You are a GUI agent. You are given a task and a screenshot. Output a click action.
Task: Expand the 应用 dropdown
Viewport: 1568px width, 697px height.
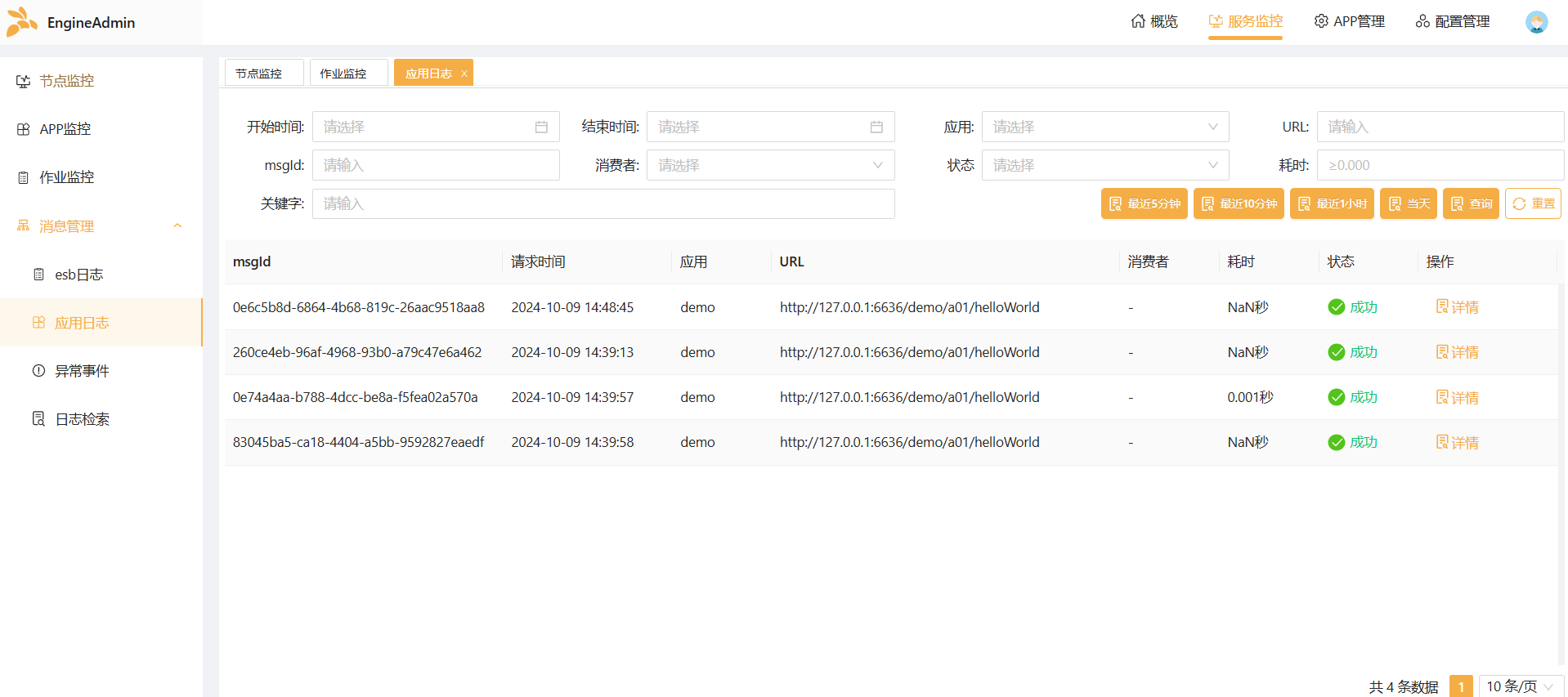1105,127
